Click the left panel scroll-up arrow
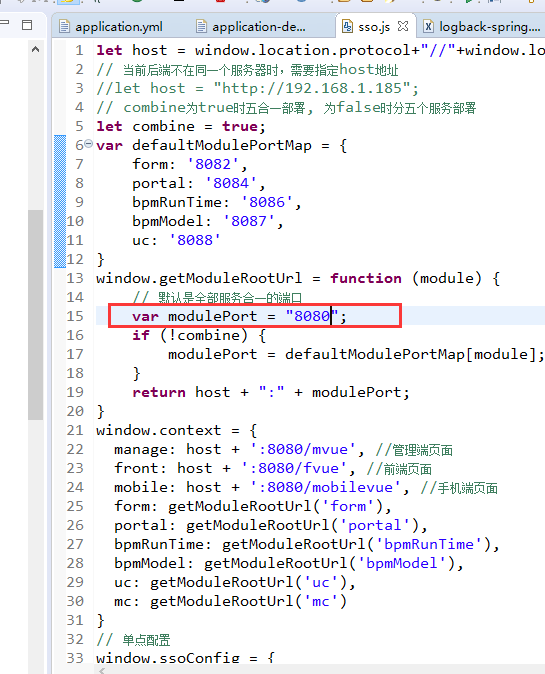The width and height of the screenshot is (545, 674). [x=36, y=49]
